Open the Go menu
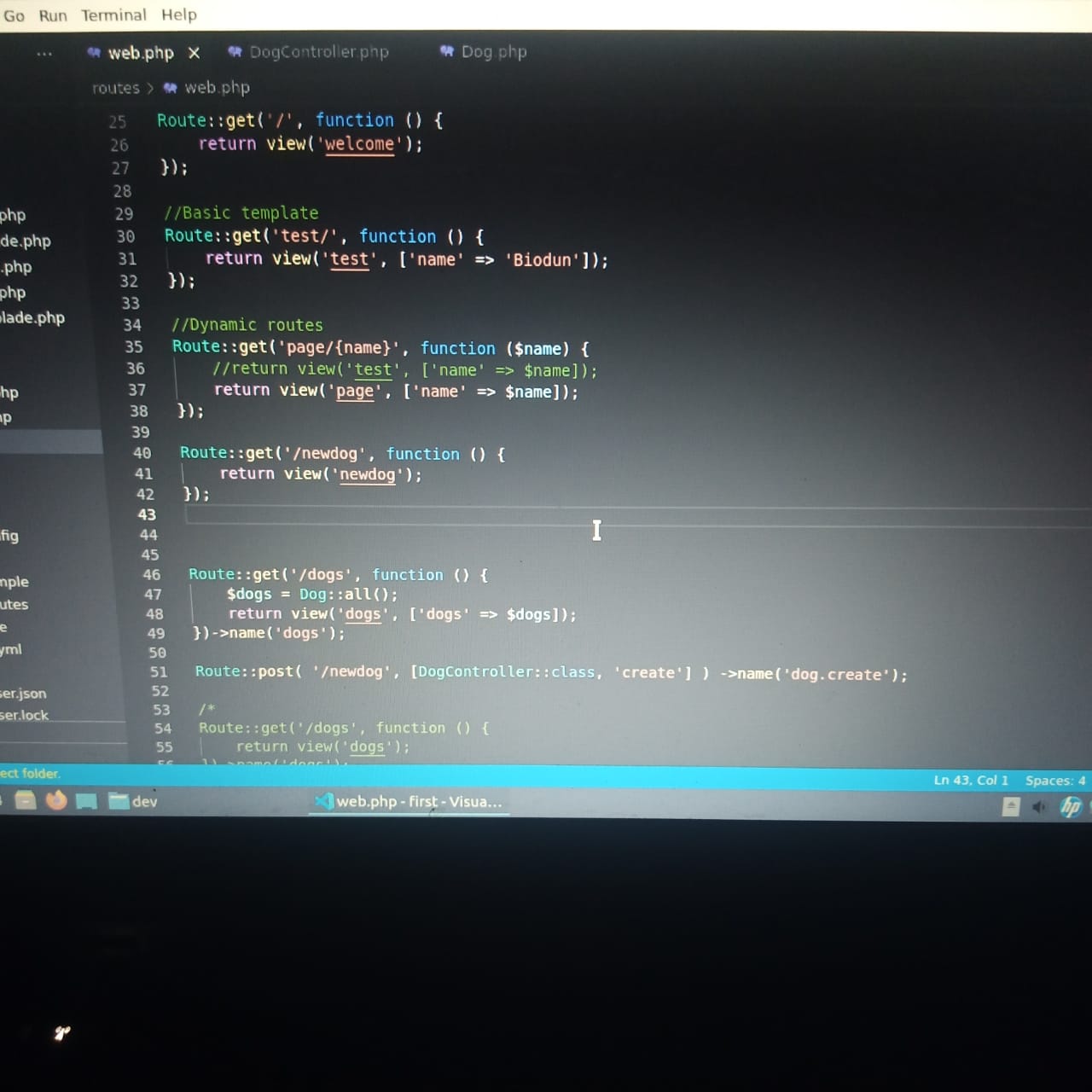This screenshot has height=1092, width=1092. [15, 15]
